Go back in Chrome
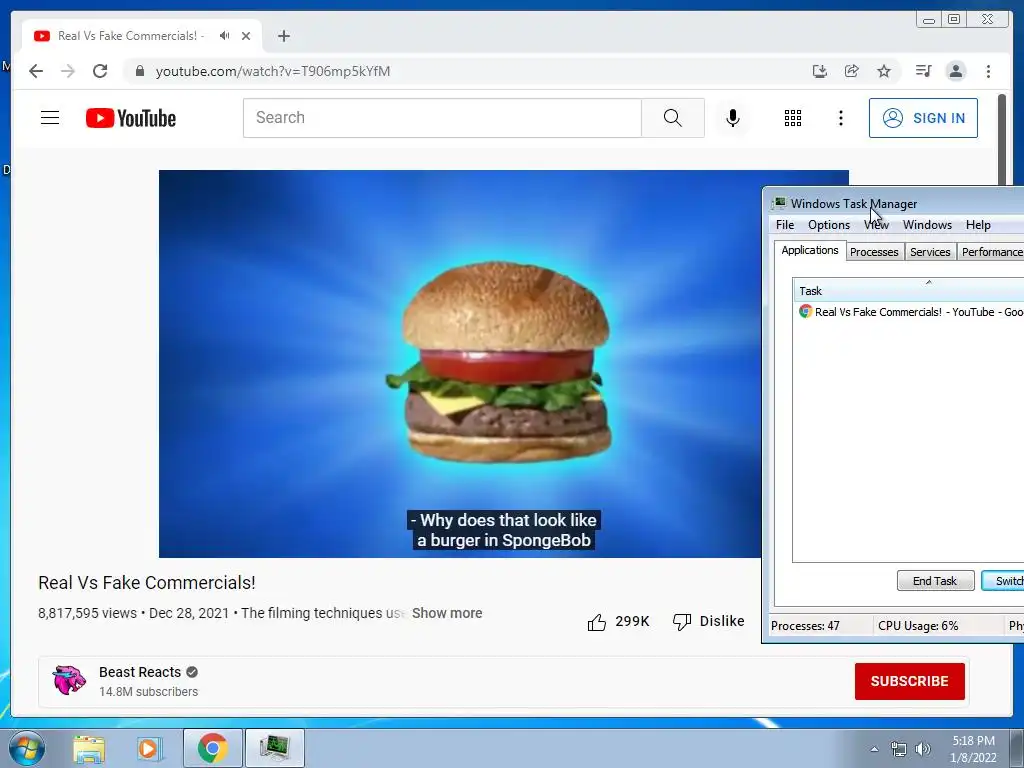The width and height of the screenshot is (1024, 768). (x=36, y=71)
